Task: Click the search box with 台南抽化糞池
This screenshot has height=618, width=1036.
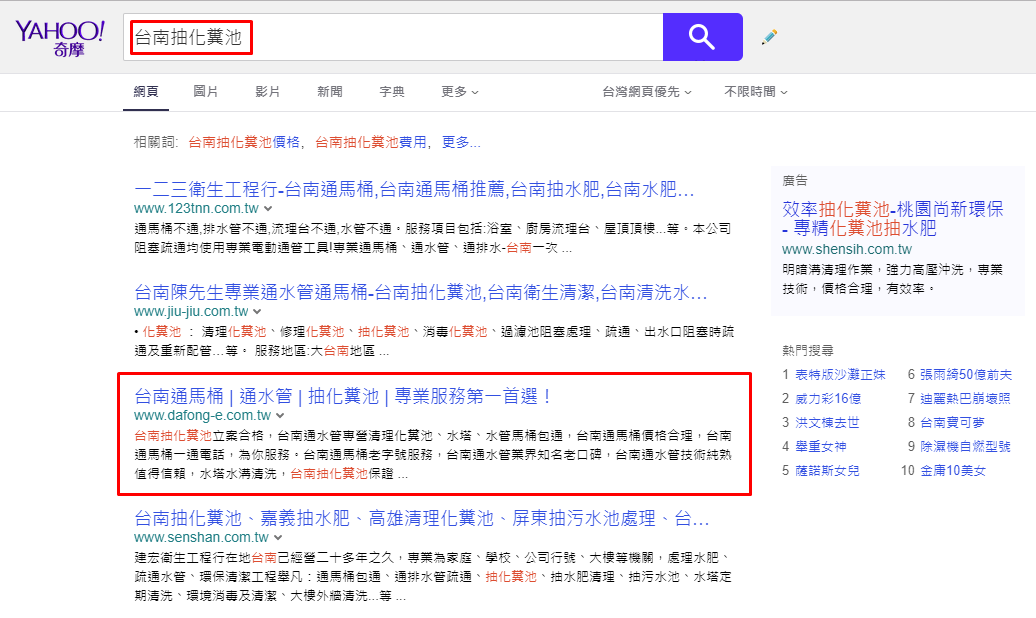Action: [393, 37]
